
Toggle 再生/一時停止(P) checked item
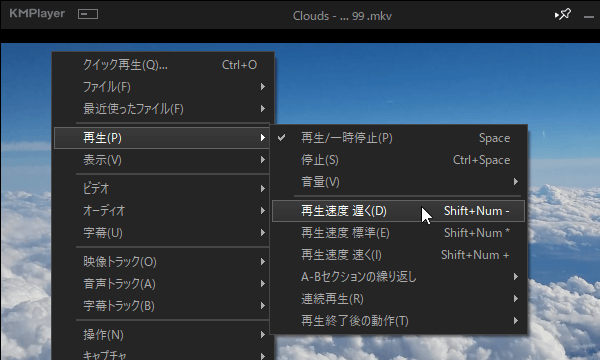398,138
